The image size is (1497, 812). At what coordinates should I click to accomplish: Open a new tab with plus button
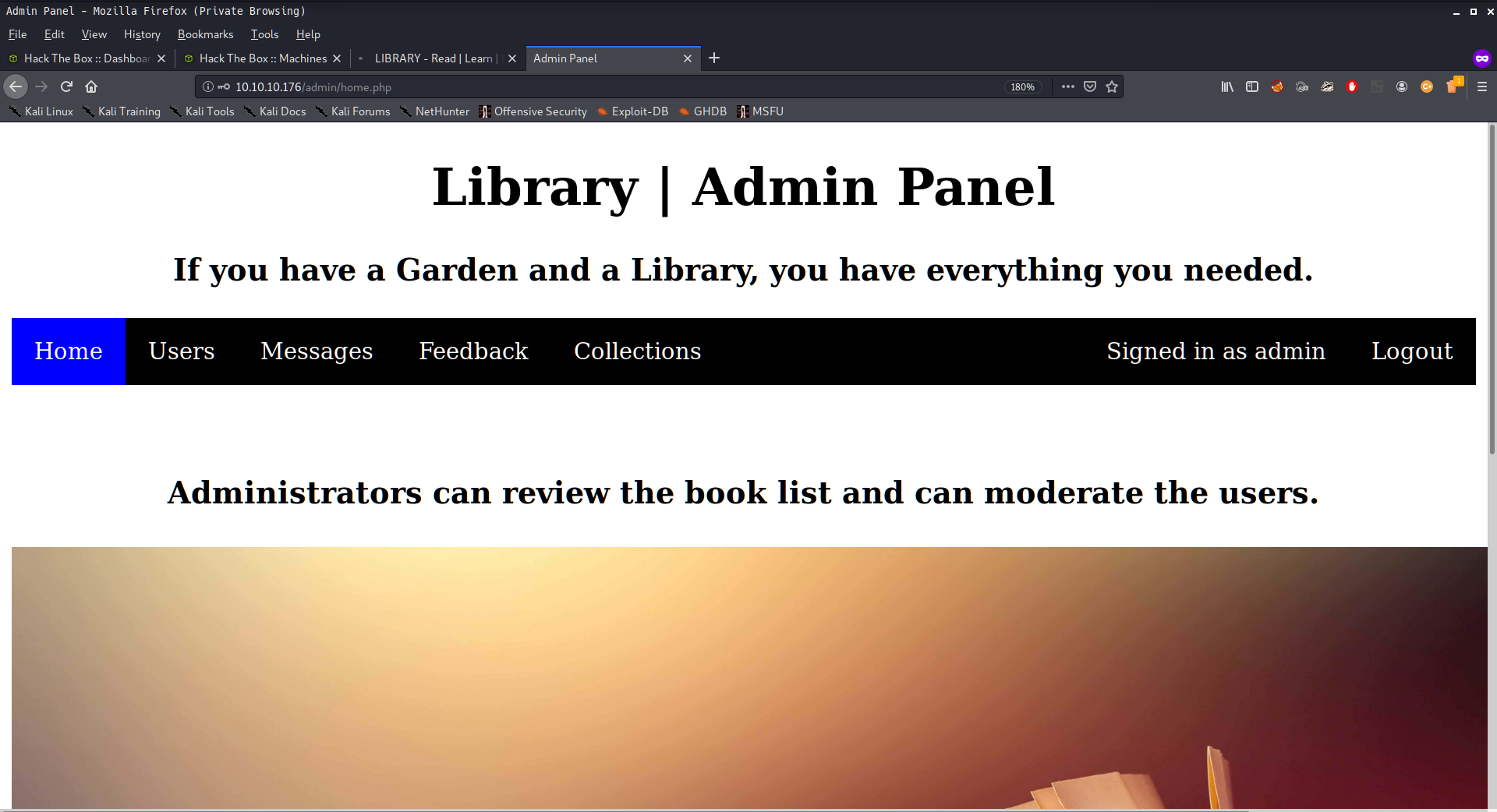coord(714,58)
